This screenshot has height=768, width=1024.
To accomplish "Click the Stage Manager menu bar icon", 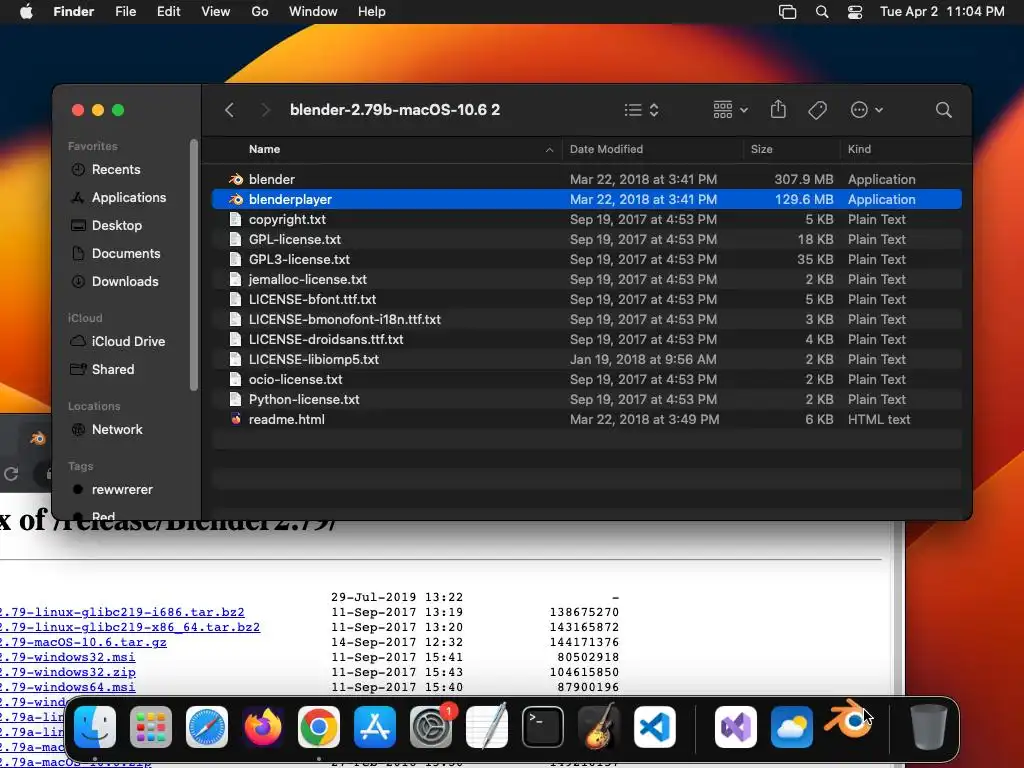I will coord(788,12).
